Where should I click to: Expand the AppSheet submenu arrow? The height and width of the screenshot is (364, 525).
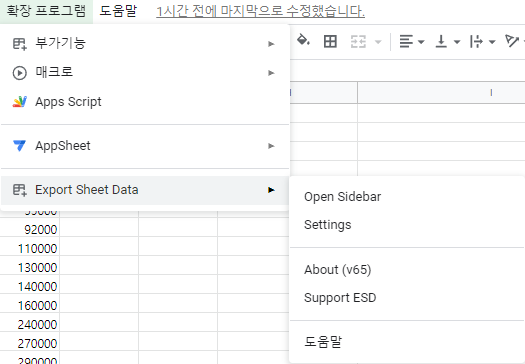271,146
